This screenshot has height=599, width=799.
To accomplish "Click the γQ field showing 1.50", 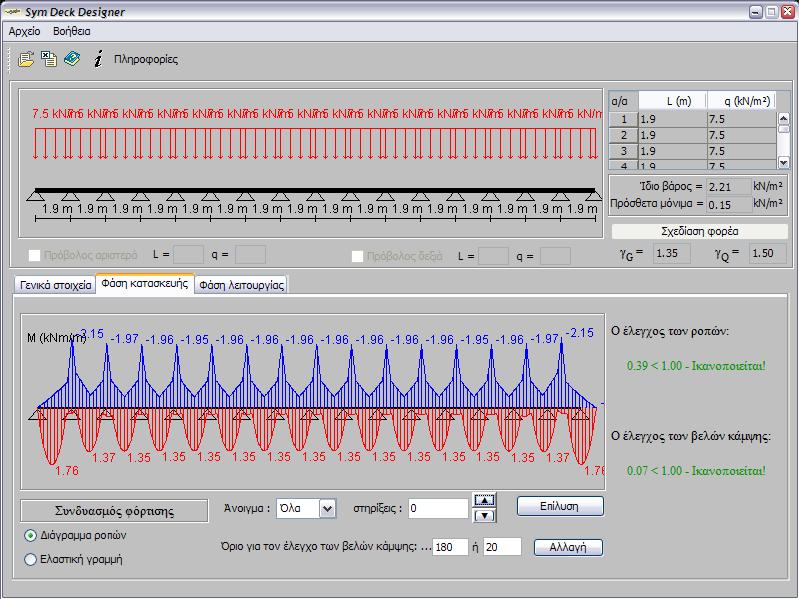I will click(x=767, y=253).
